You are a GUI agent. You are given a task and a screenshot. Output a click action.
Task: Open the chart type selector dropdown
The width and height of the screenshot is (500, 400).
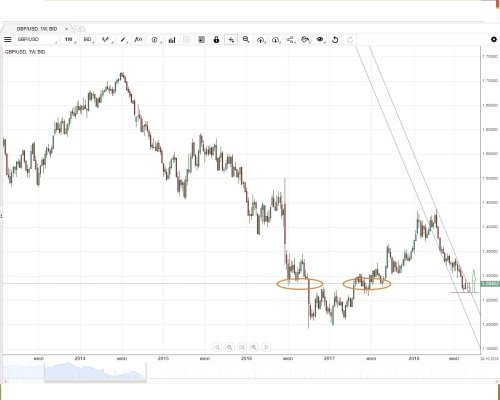(x=106, y=40)
